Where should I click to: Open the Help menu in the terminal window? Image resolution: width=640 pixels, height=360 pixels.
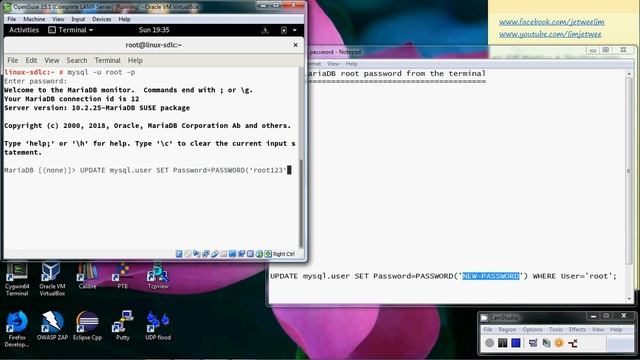tap(135, 60)
